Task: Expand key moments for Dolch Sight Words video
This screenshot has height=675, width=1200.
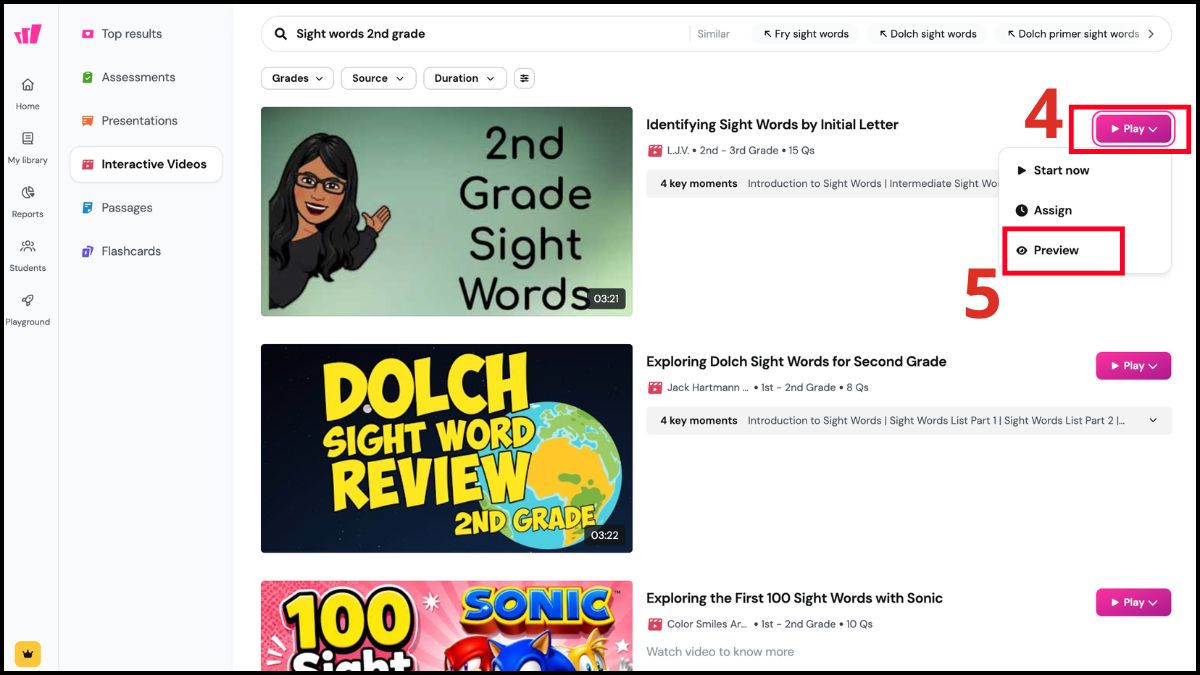Action: pyautogui.click(x=1153, y=421)
